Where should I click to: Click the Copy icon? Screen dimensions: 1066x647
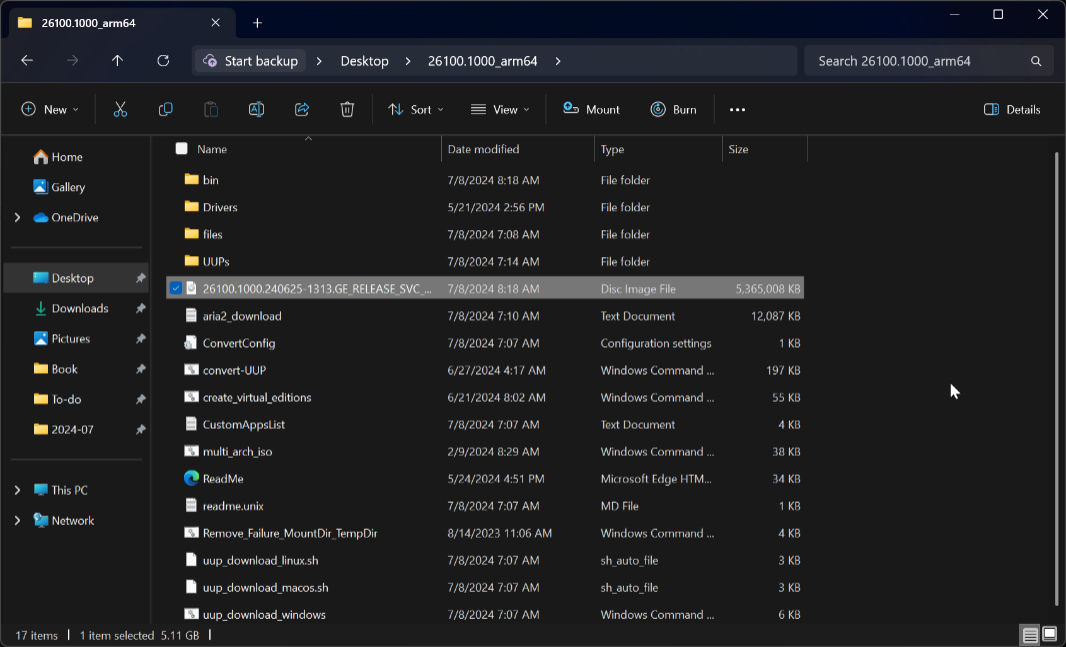point(165,109)
